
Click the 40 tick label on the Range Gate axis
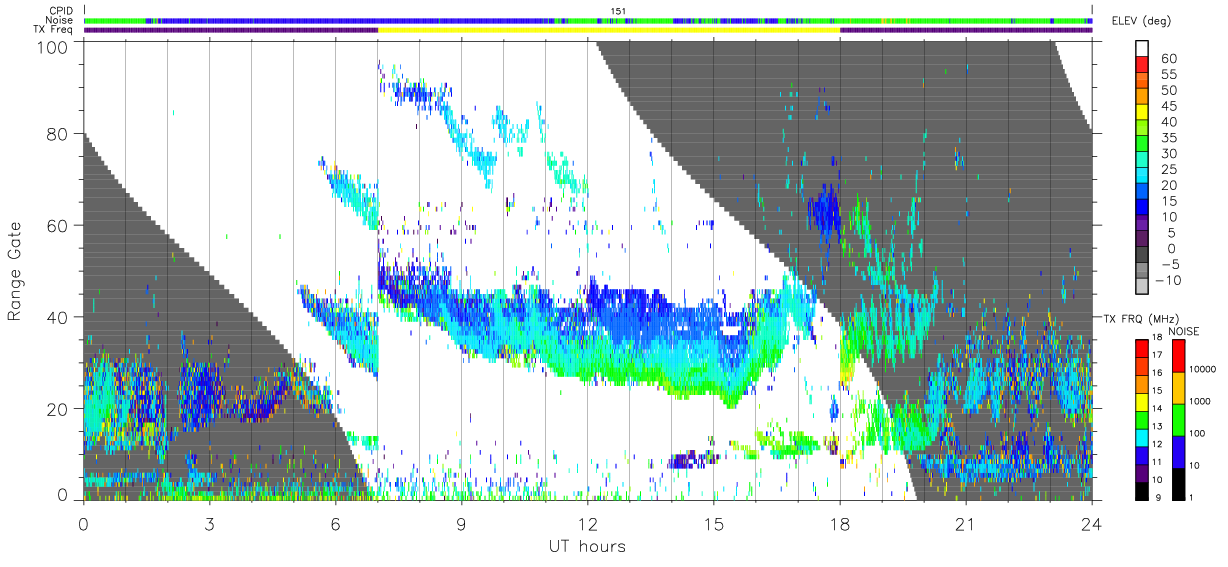coord(59,317)
